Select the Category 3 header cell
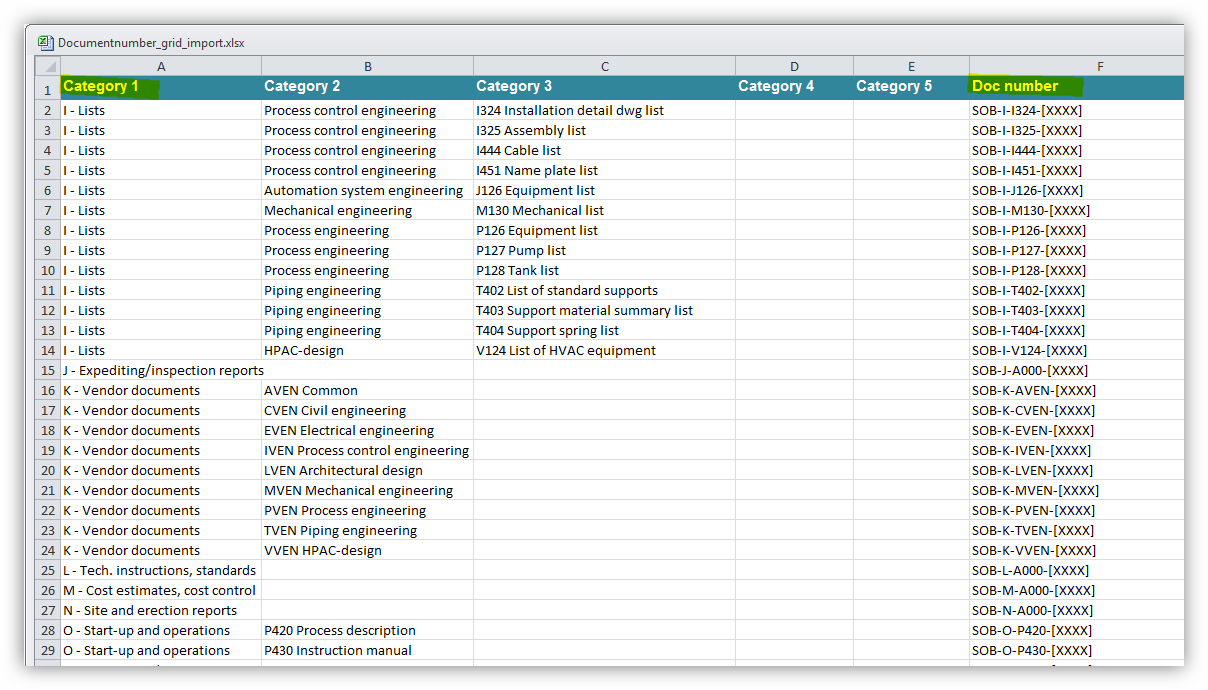 604,87
